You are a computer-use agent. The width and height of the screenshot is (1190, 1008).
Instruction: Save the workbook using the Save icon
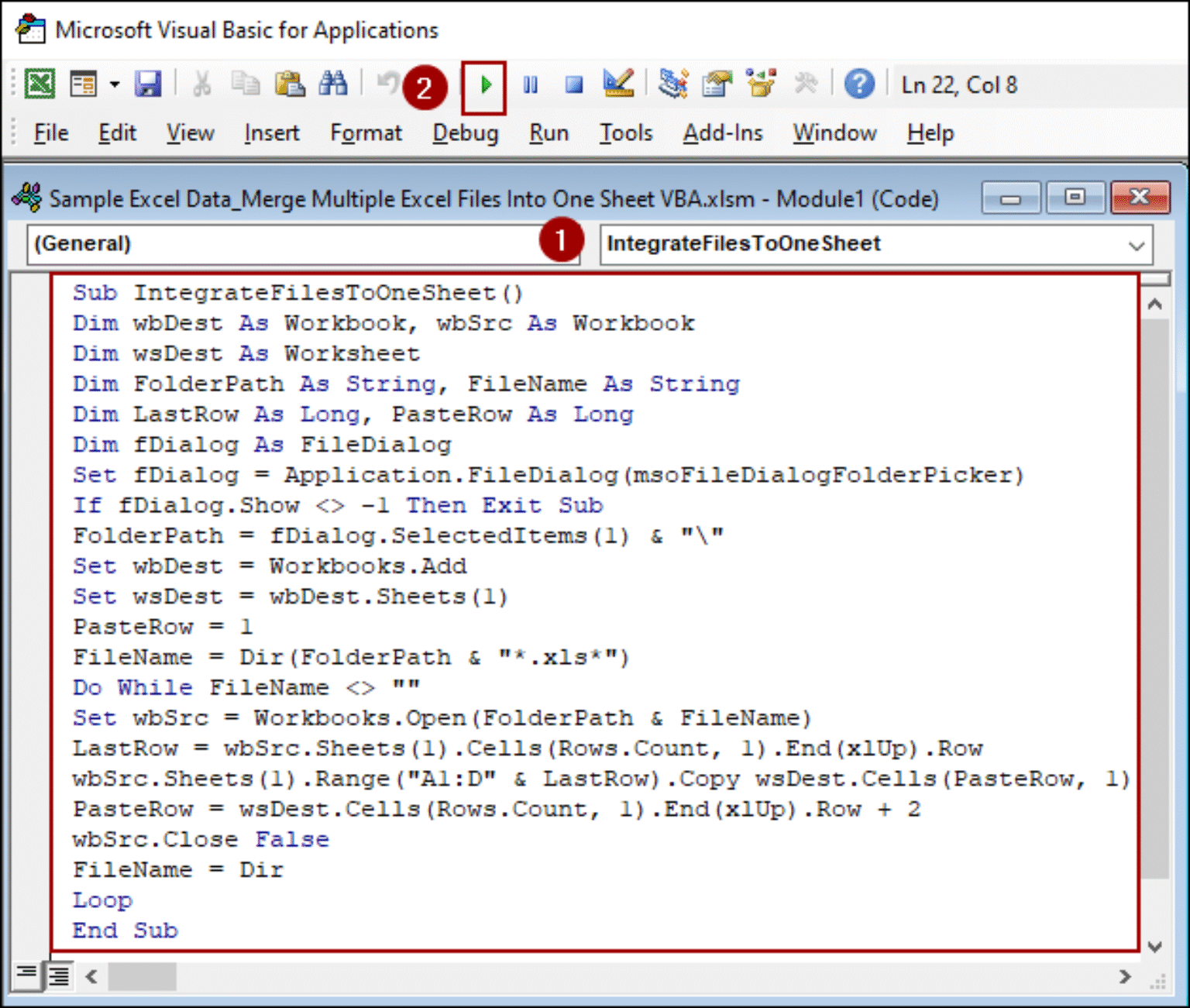click(x=148, y=84)
